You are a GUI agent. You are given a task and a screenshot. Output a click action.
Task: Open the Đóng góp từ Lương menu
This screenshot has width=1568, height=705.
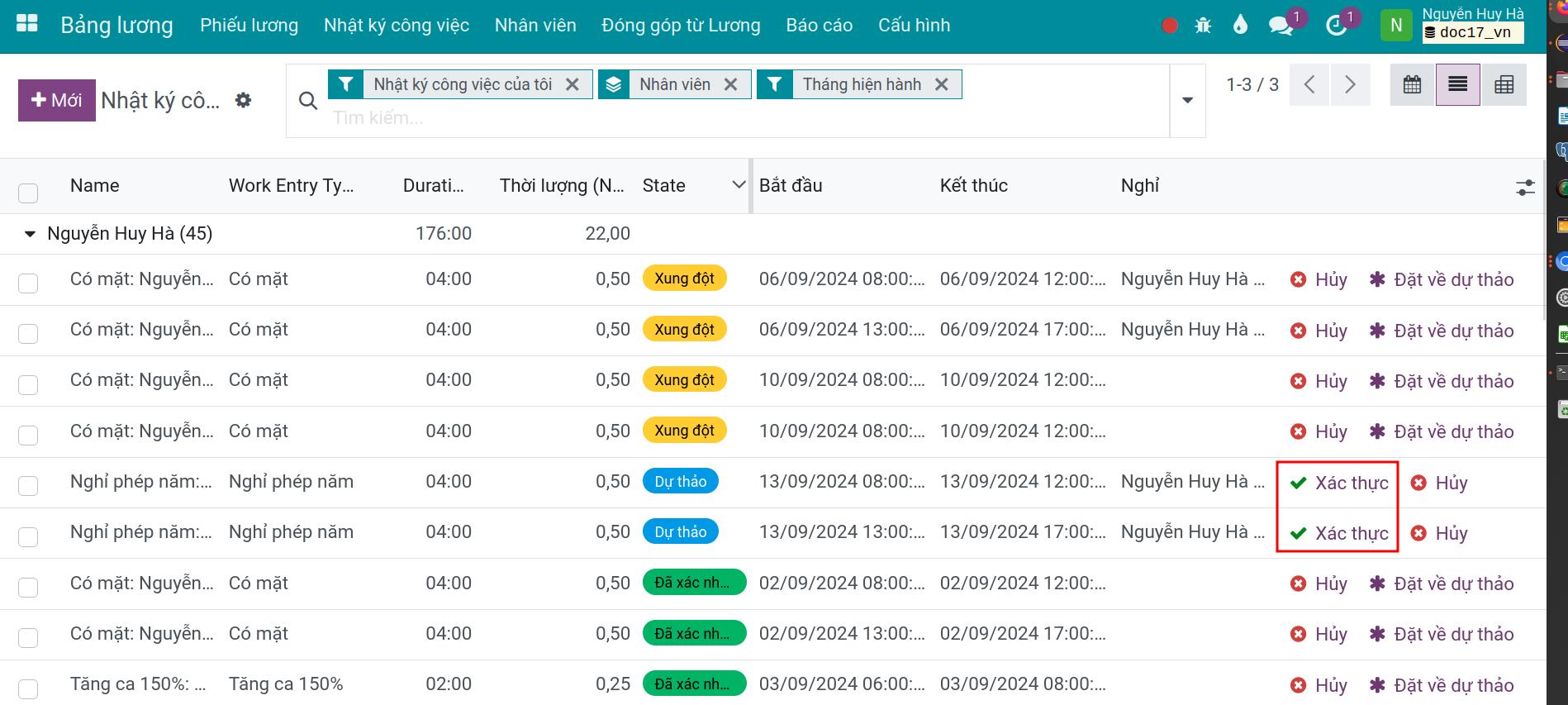(681, 26)
